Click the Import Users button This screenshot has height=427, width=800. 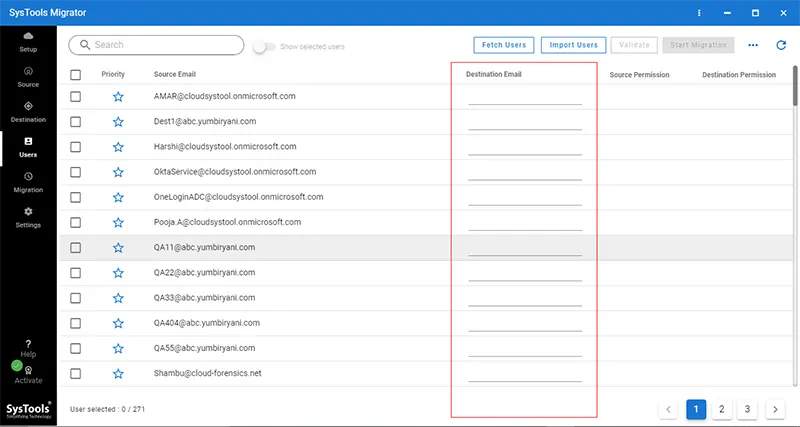click(x=573, y=45)
